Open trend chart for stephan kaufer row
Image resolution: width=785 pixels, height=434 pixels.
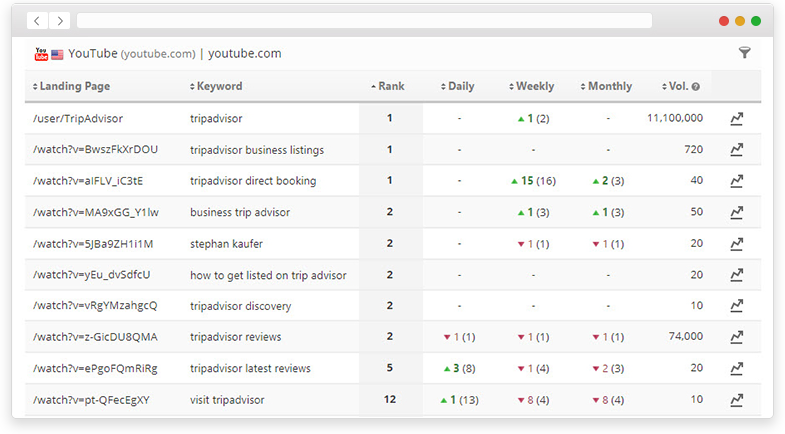(x=737, y=244)
